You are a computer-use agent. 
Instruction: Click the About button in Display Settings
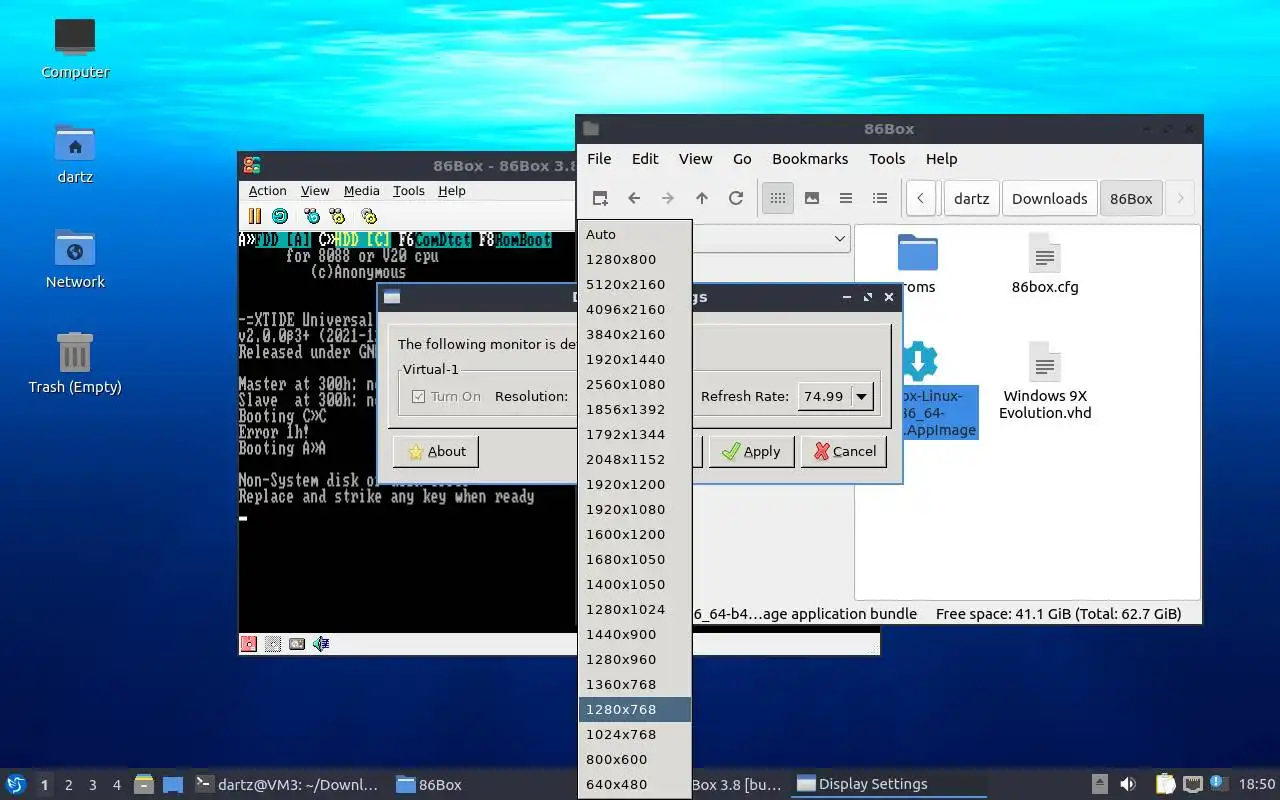click(x=436, y=451)
